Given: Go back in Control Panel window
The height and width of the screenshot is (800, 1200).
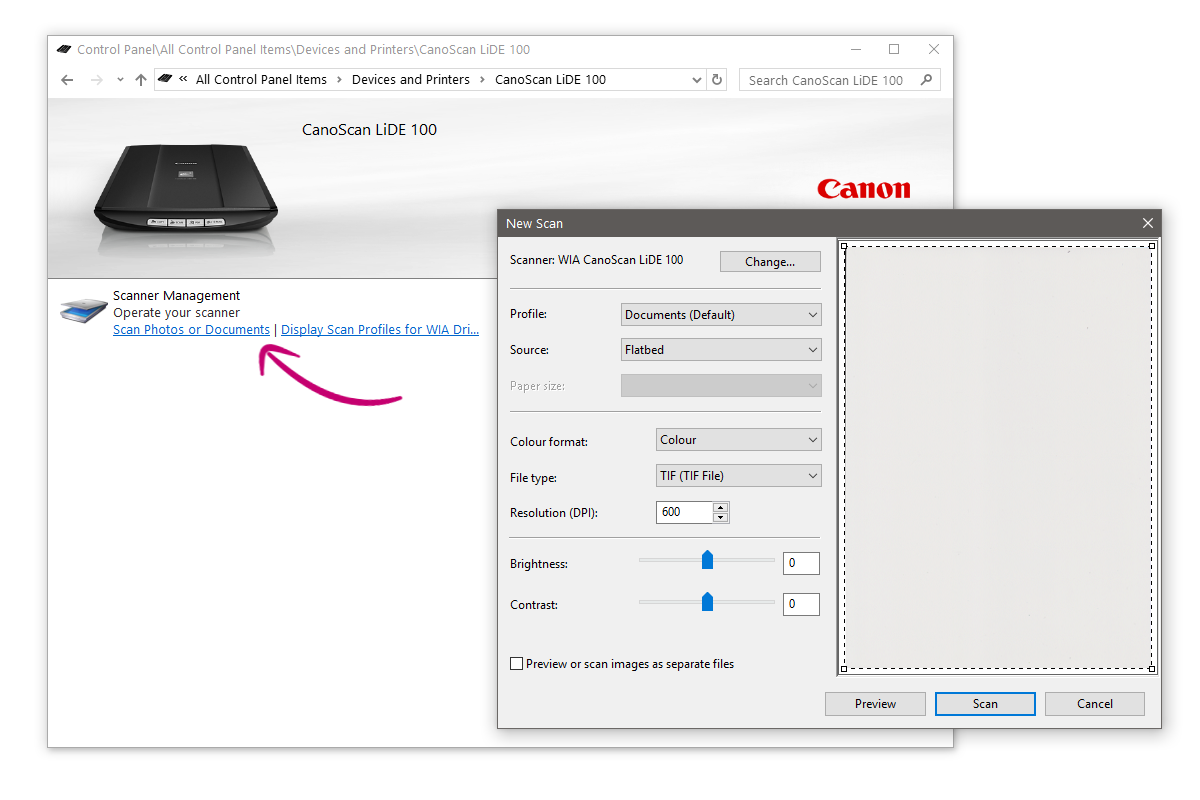Looking at the screenshot, I should (x=67, y=80).
